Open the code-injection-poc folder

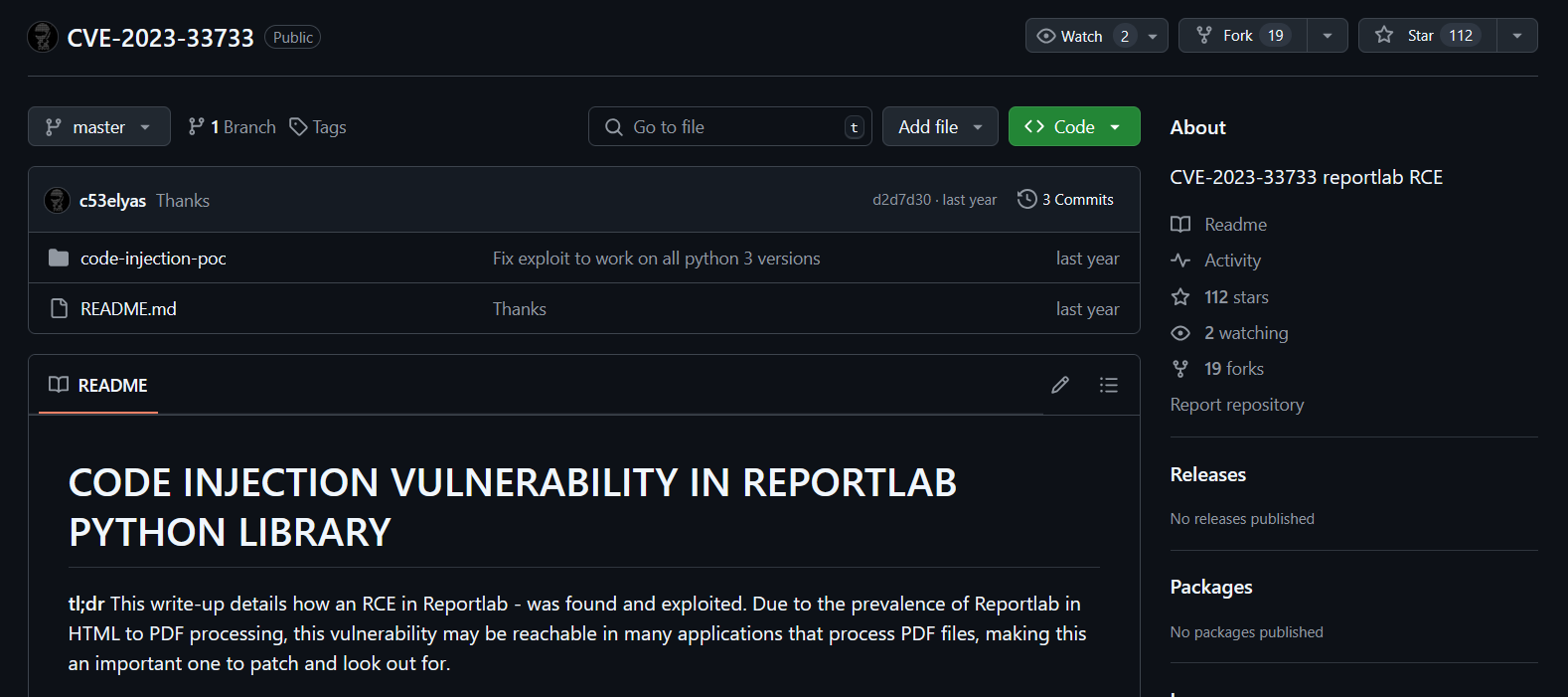coord(153,259)
